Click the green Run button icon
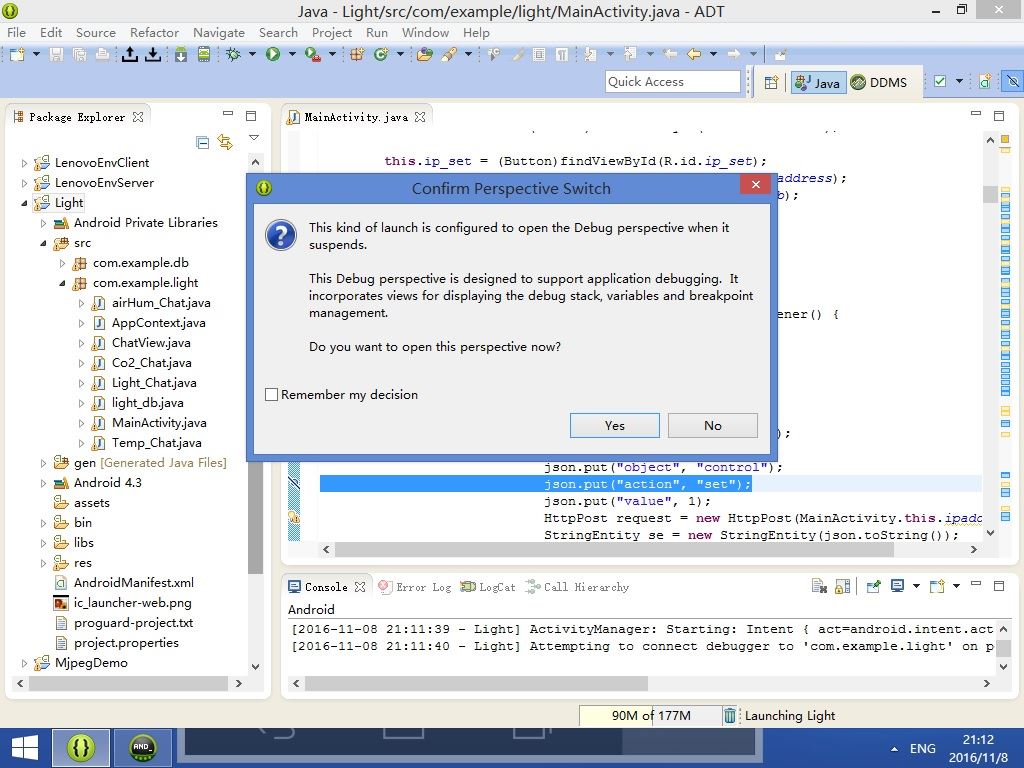Screen dimensions: 1024x768 coord(273,54)
